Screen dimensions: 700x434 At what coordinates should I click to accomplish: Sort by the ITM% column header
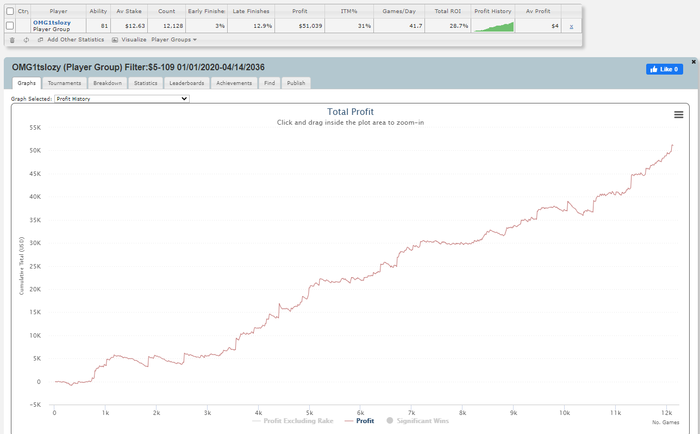tap(349, 11)
